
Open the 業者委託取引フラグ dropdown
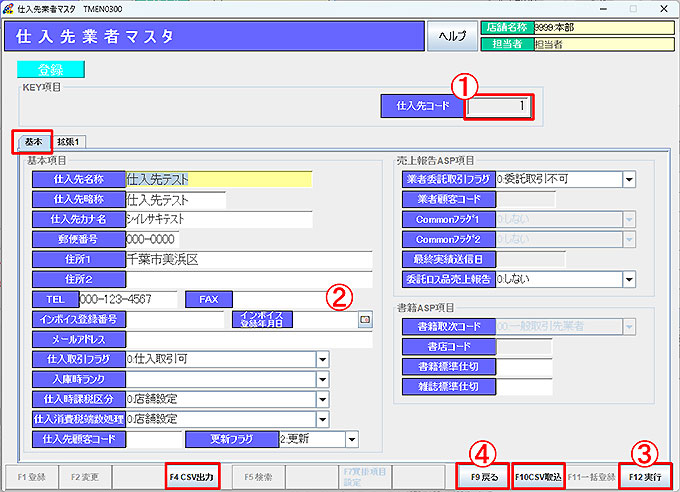(629, 180)
